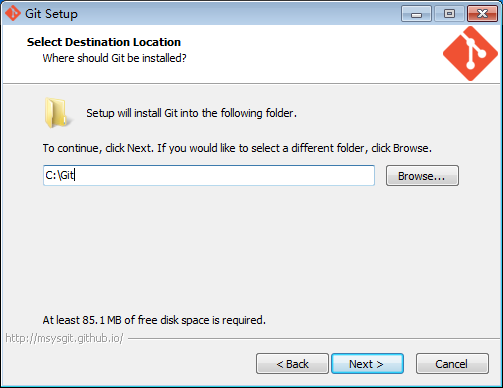Click the Select Destination Location heading
503x388 pixels.
(104, 42)
